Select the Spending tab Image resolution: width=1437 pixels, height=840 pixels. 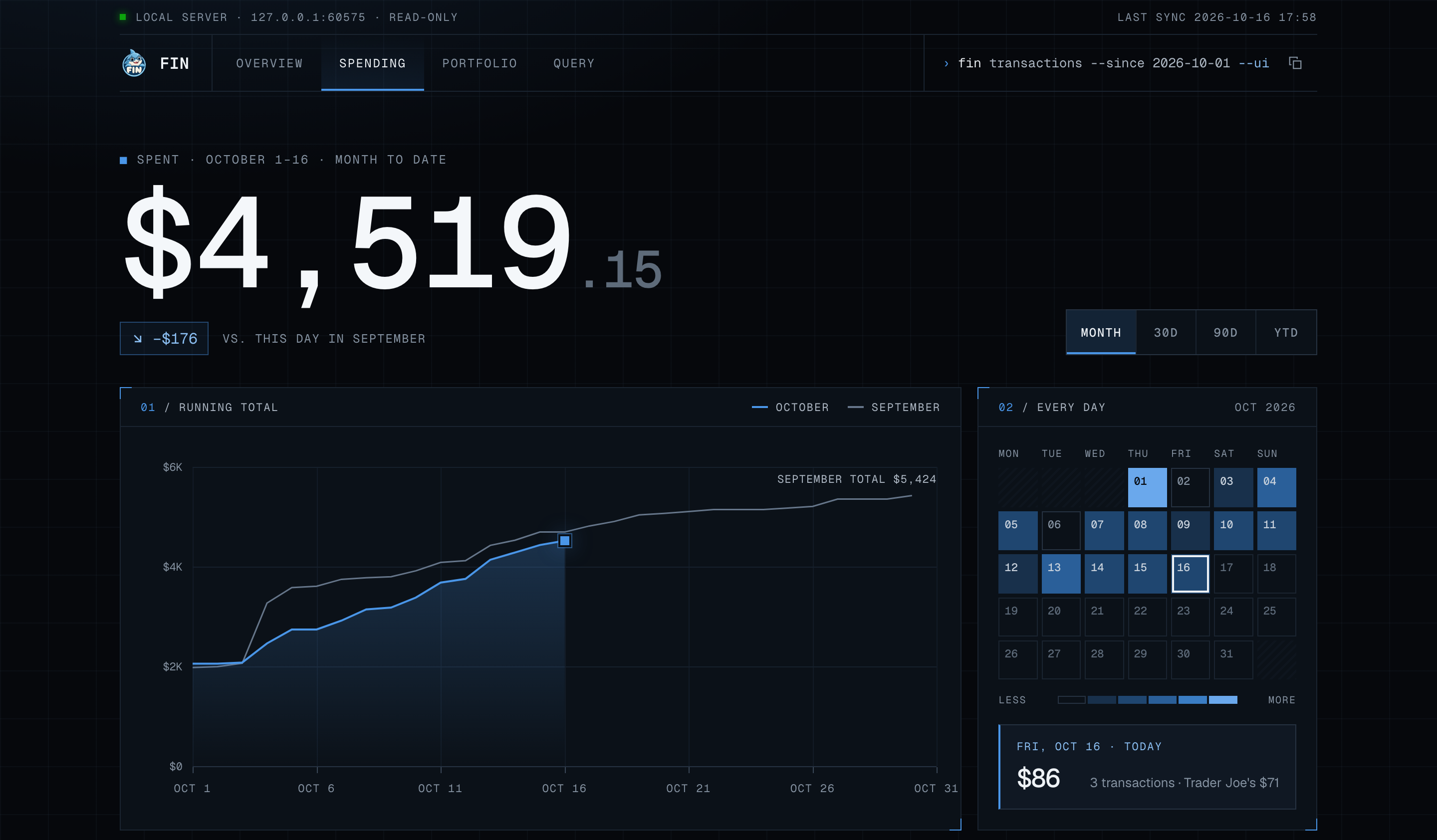(x=372, y=63)
